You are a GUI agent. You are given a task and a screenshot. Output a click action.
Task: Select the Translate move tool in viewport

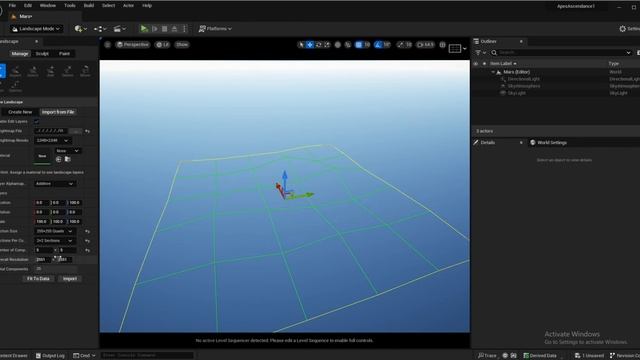pyautogui.click(x=310, y=44)
